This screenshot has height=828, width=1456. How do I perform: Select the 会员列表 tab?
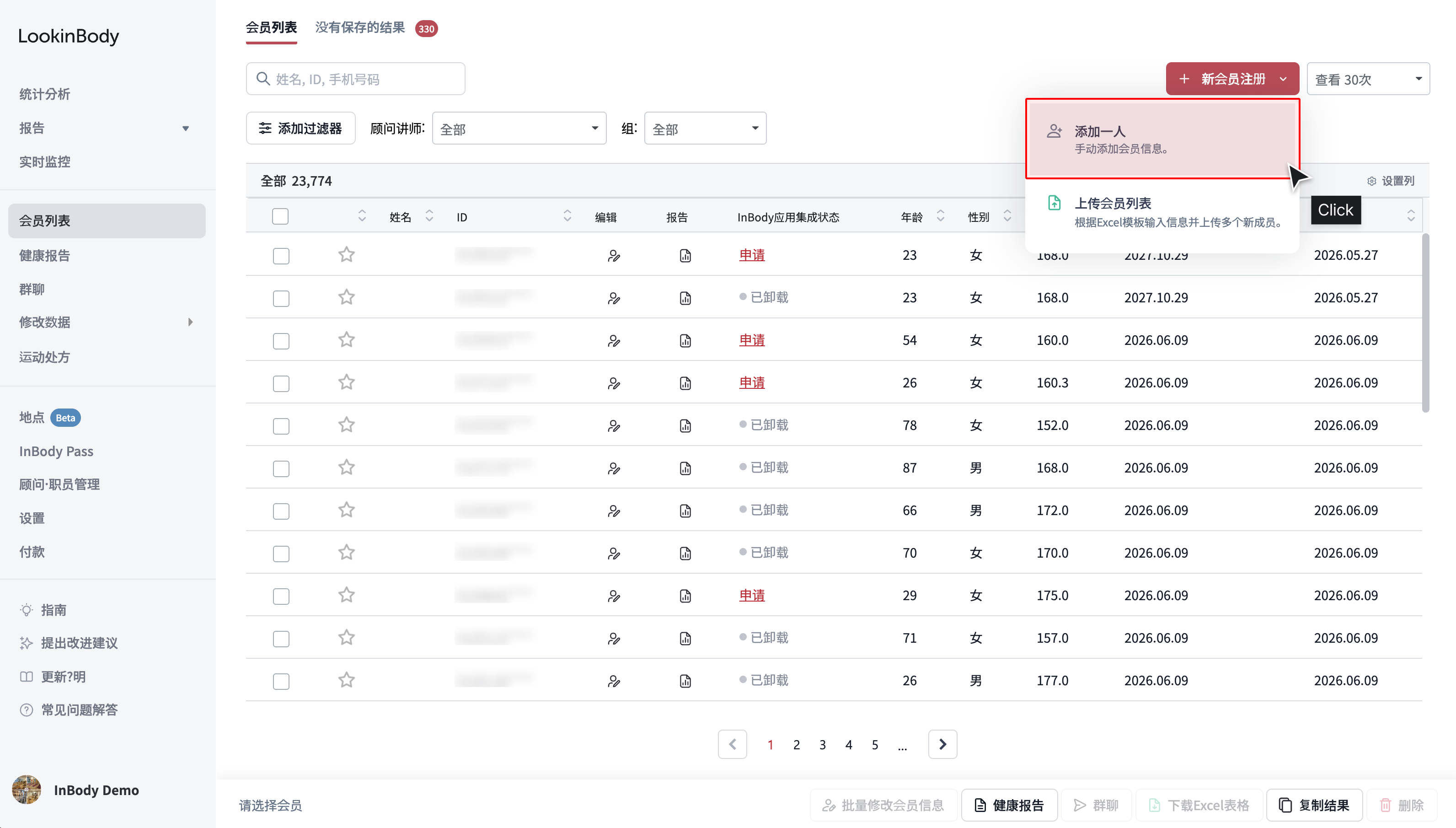click(x=271, y=27)
